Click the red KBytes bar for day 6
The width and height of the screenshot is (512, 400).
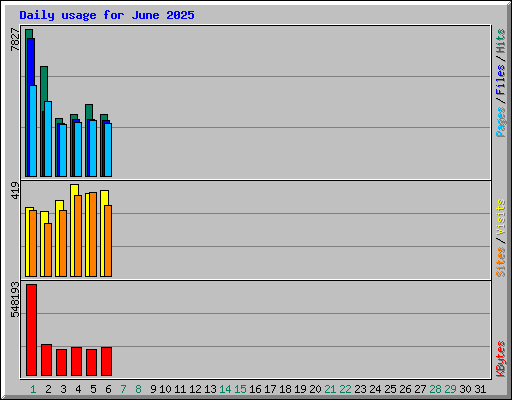(107, 361)
